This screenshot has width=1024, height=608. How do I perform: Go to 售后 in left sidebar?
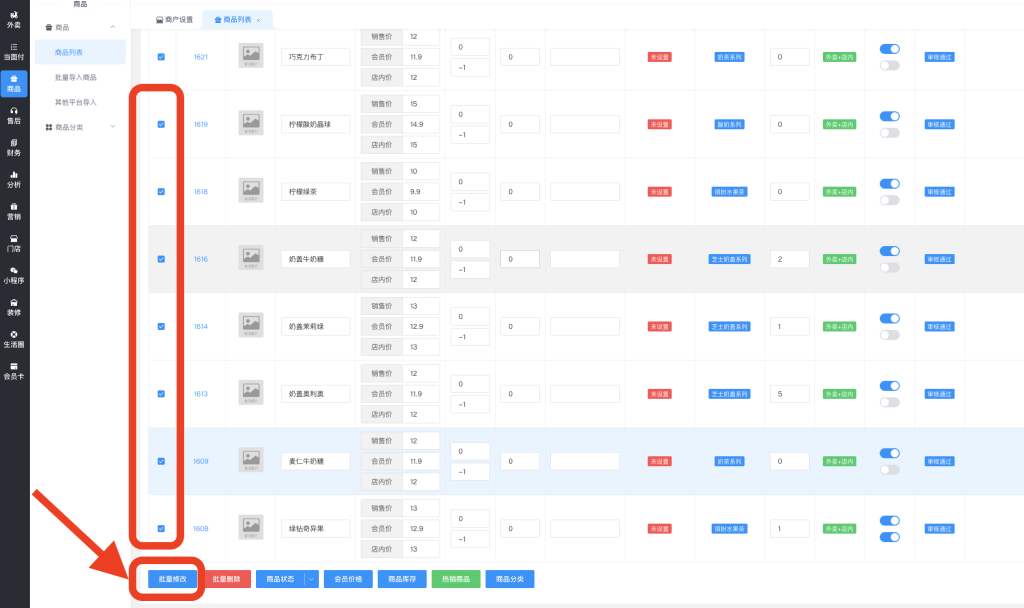(x=14, y=115)
